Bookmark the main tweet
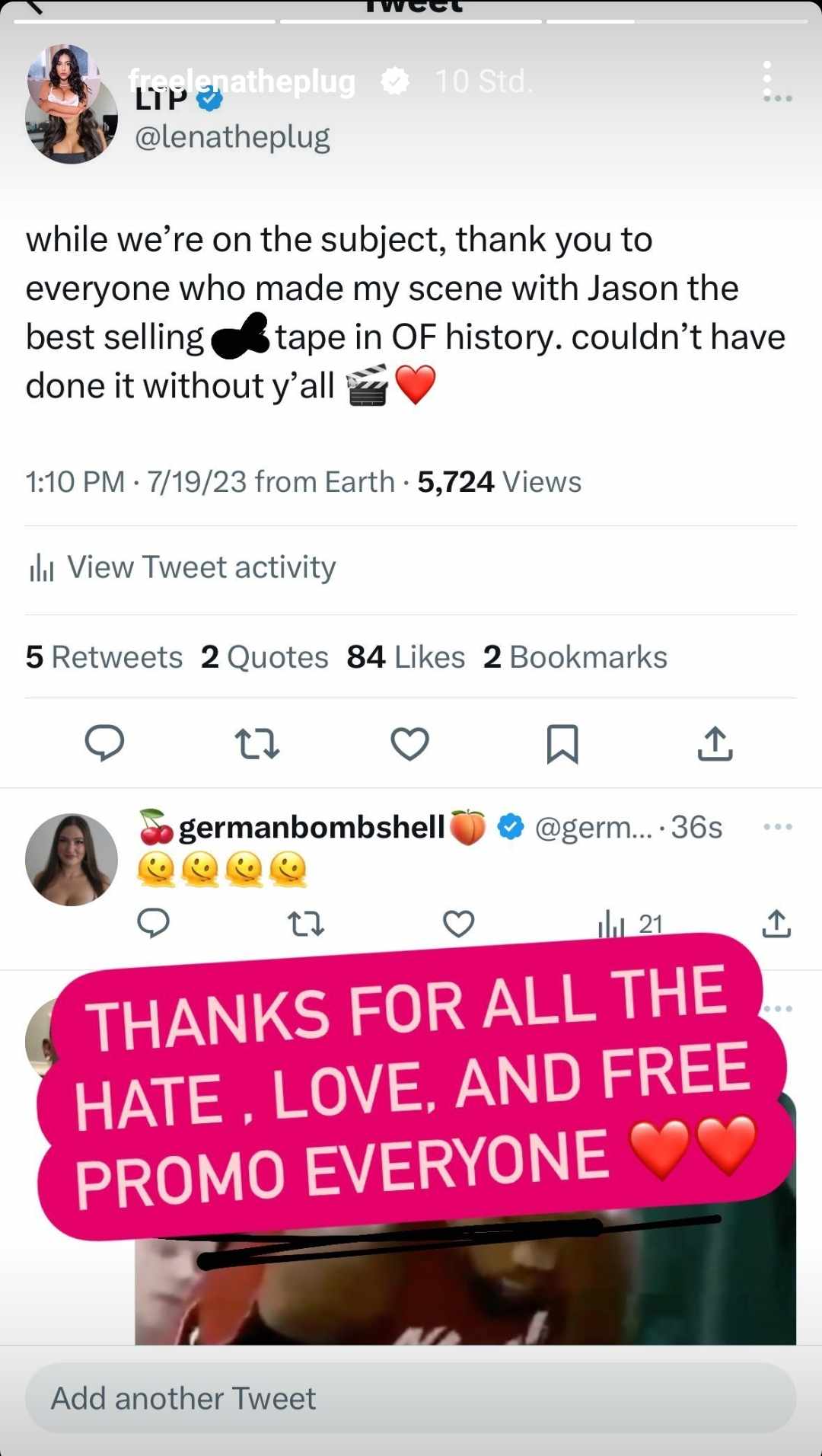This screenshot has width=822, height=1456. [562, 744]
